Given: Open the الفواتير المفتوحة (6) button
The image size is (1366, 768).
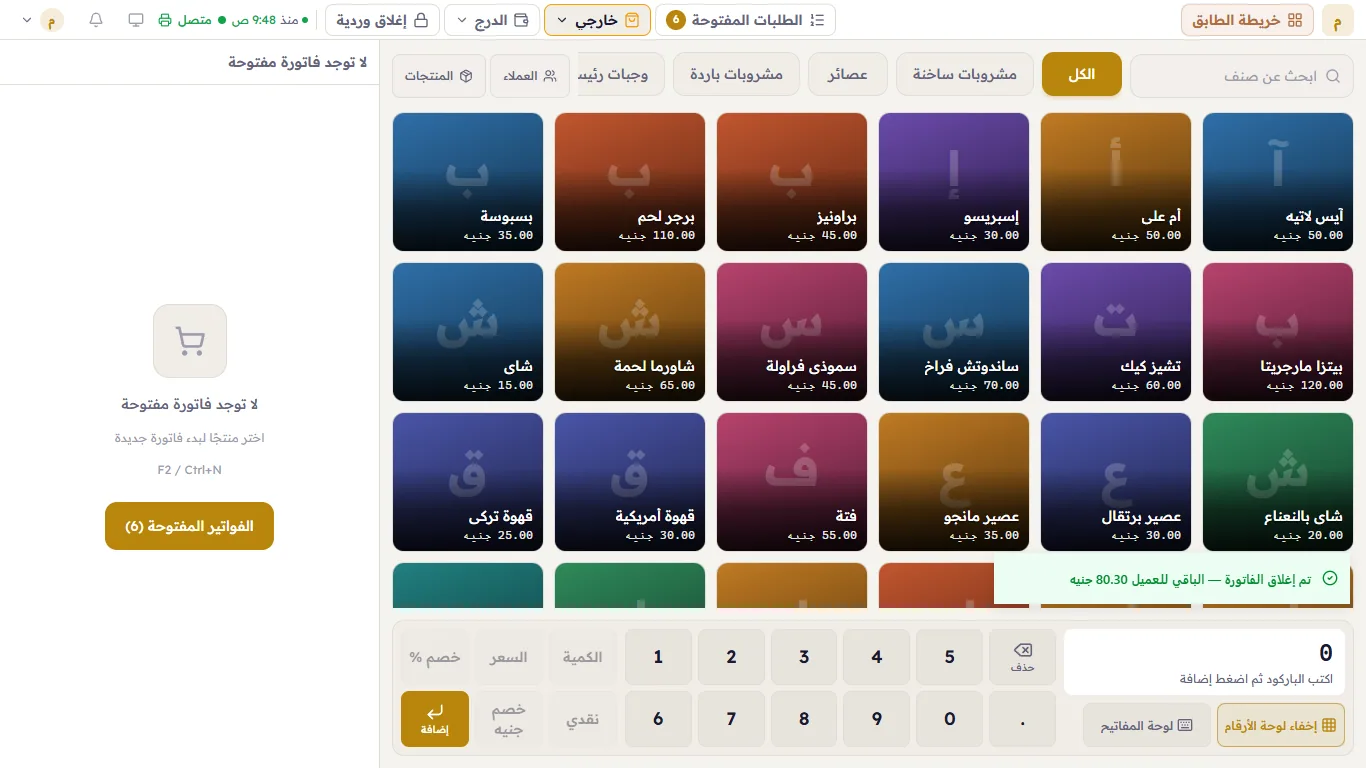Looking at the screenshot, I should click(x=189, y=526).
